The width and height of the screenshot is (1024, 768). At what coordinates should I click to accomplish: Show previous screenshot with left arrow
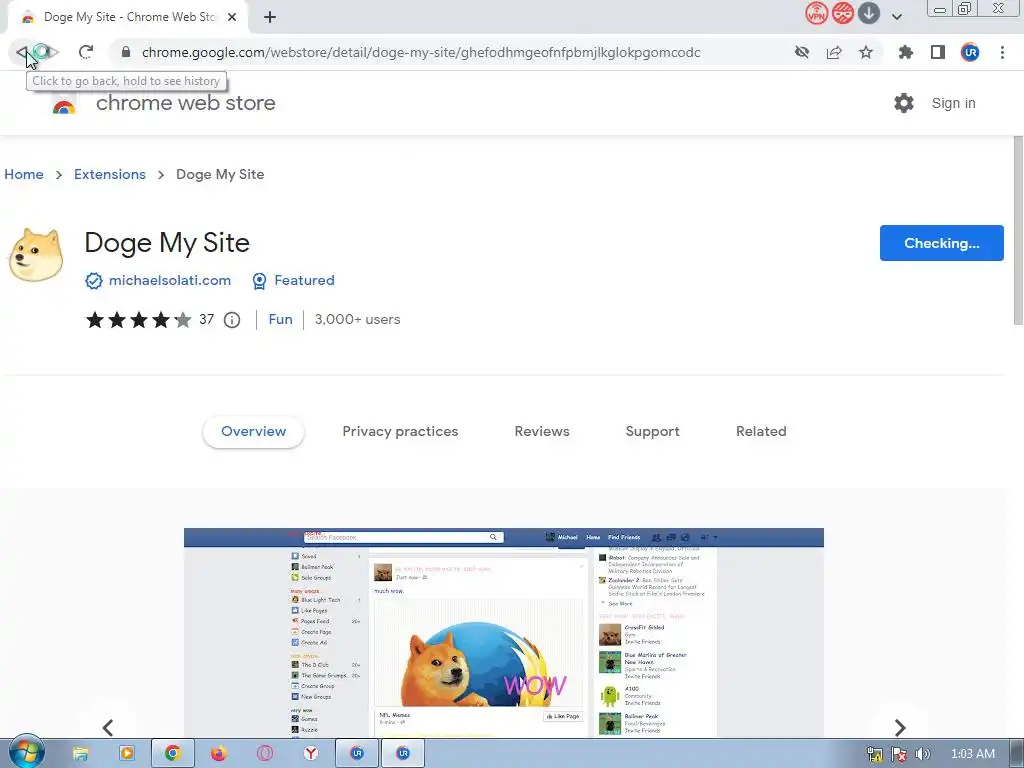[108, 727]
